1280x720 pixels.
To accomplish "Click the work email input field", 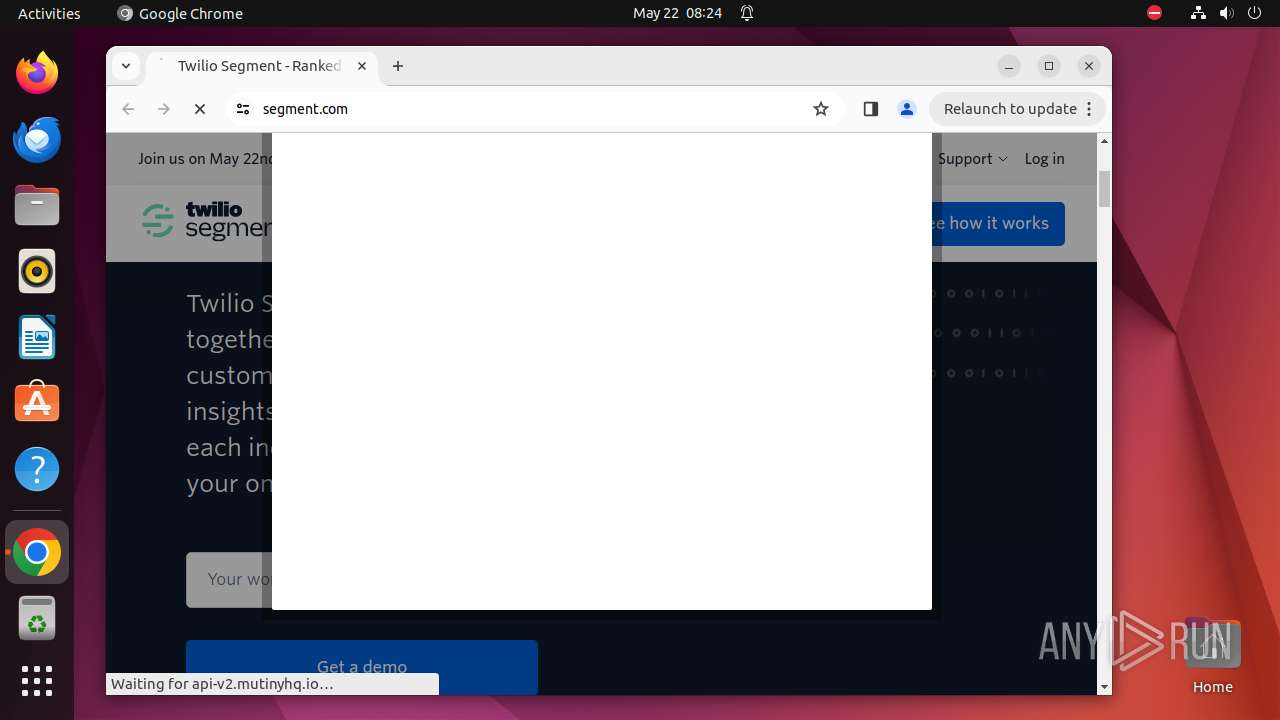I will coord(229,579).
